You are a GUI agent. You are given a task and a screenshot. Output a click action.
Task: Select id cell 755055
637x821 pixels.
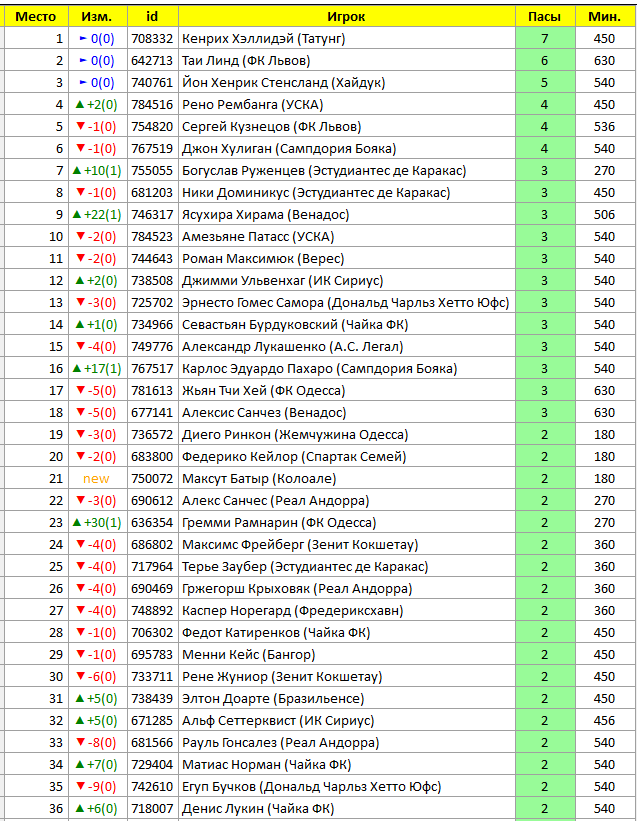[x=152, y=171]
